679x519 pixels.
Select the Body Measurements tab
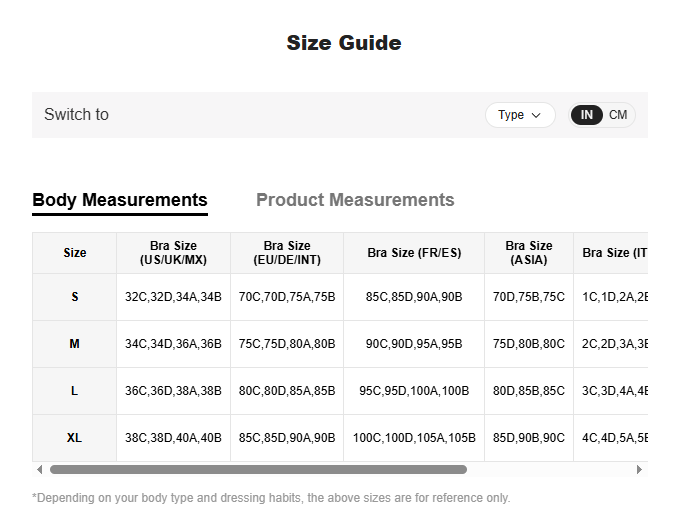coord(120,200)
